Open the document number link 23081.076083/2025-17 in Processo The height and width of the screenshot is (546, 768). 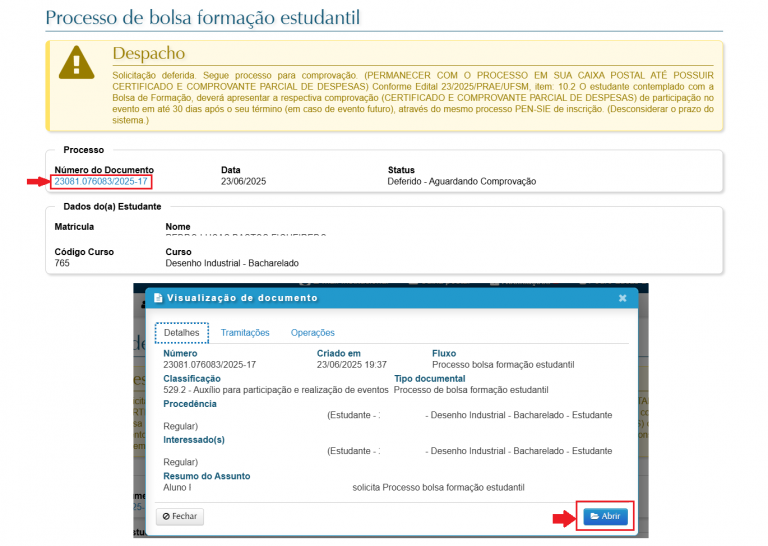(102, 181)
